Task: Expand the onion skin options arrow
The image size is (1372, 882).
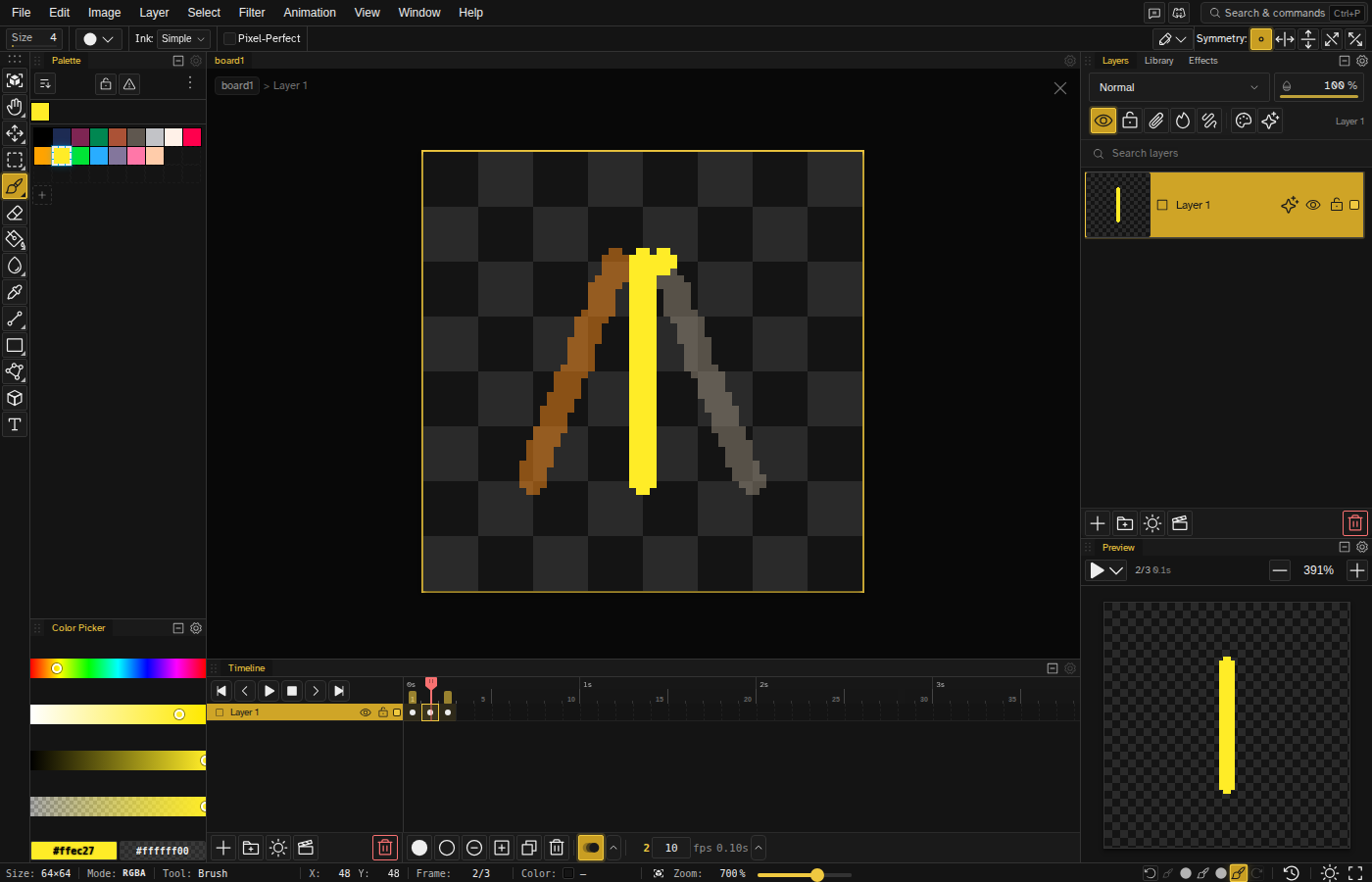Action: pyautogui.click(x=613, y=848)
